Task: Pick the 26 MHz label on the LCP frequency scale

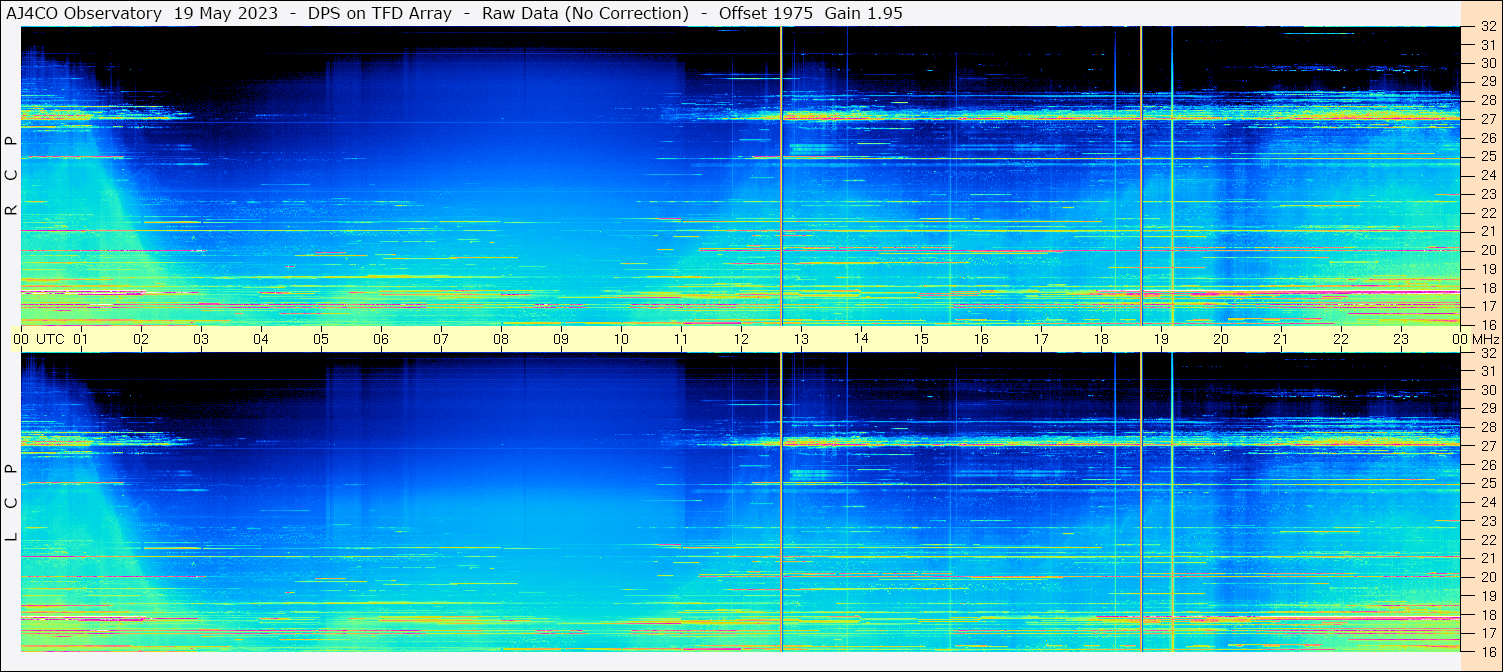Action: pyautogui.click(x=1488, y=465)
